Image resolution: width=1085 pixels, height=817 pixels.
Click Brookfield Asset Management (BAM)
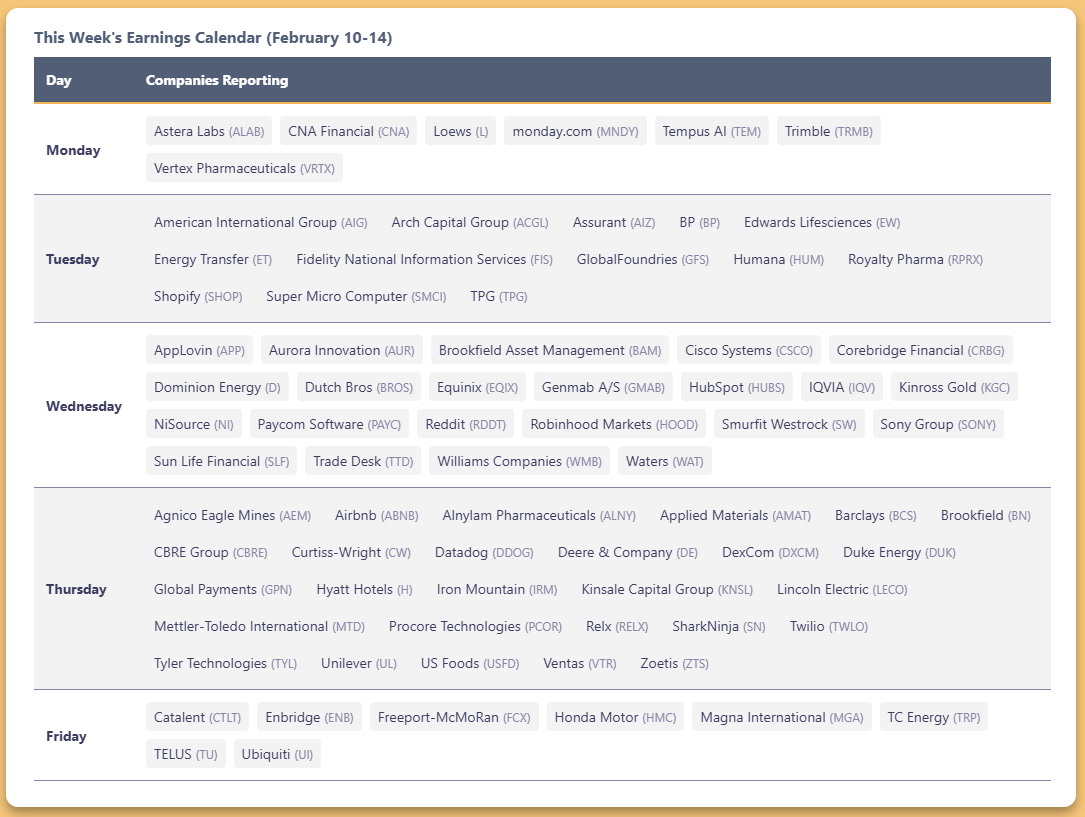click(x=550, y=350)
